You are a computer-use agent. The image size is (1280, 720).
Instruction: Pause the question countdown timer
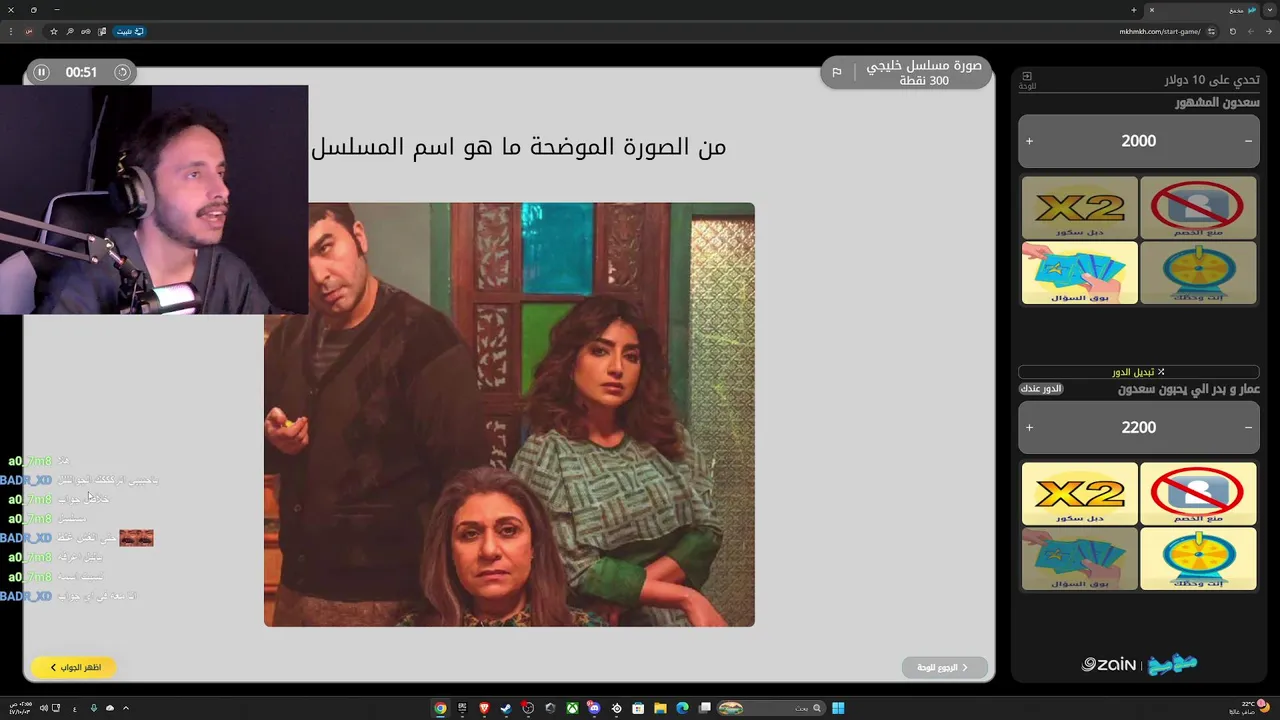[41, 72]
